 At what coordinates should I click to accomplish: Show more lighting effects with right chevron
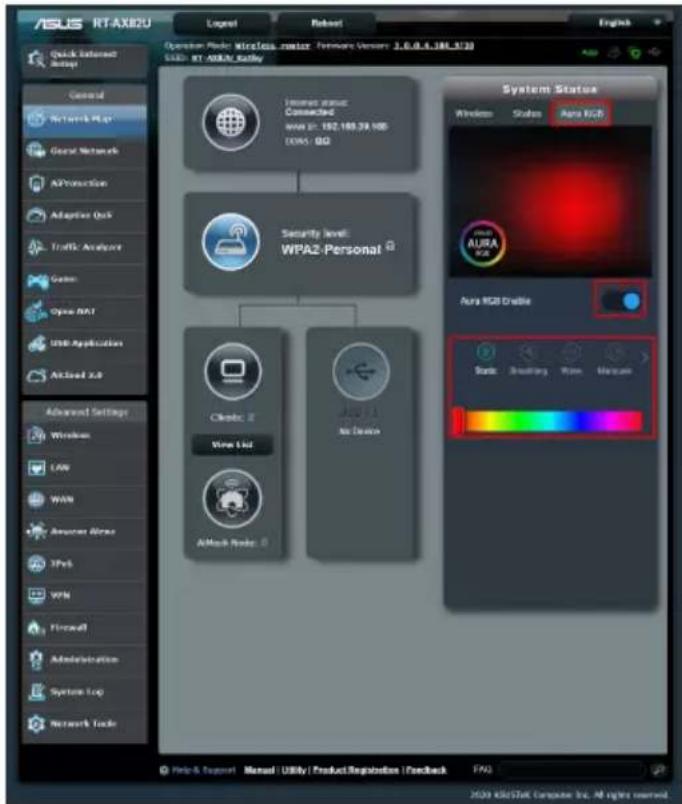[645, 357]
